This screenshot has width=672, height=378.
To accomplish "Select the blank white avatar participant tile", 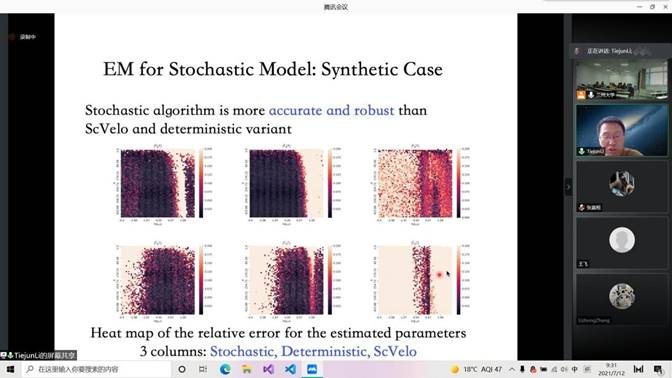I will point(621,244).
